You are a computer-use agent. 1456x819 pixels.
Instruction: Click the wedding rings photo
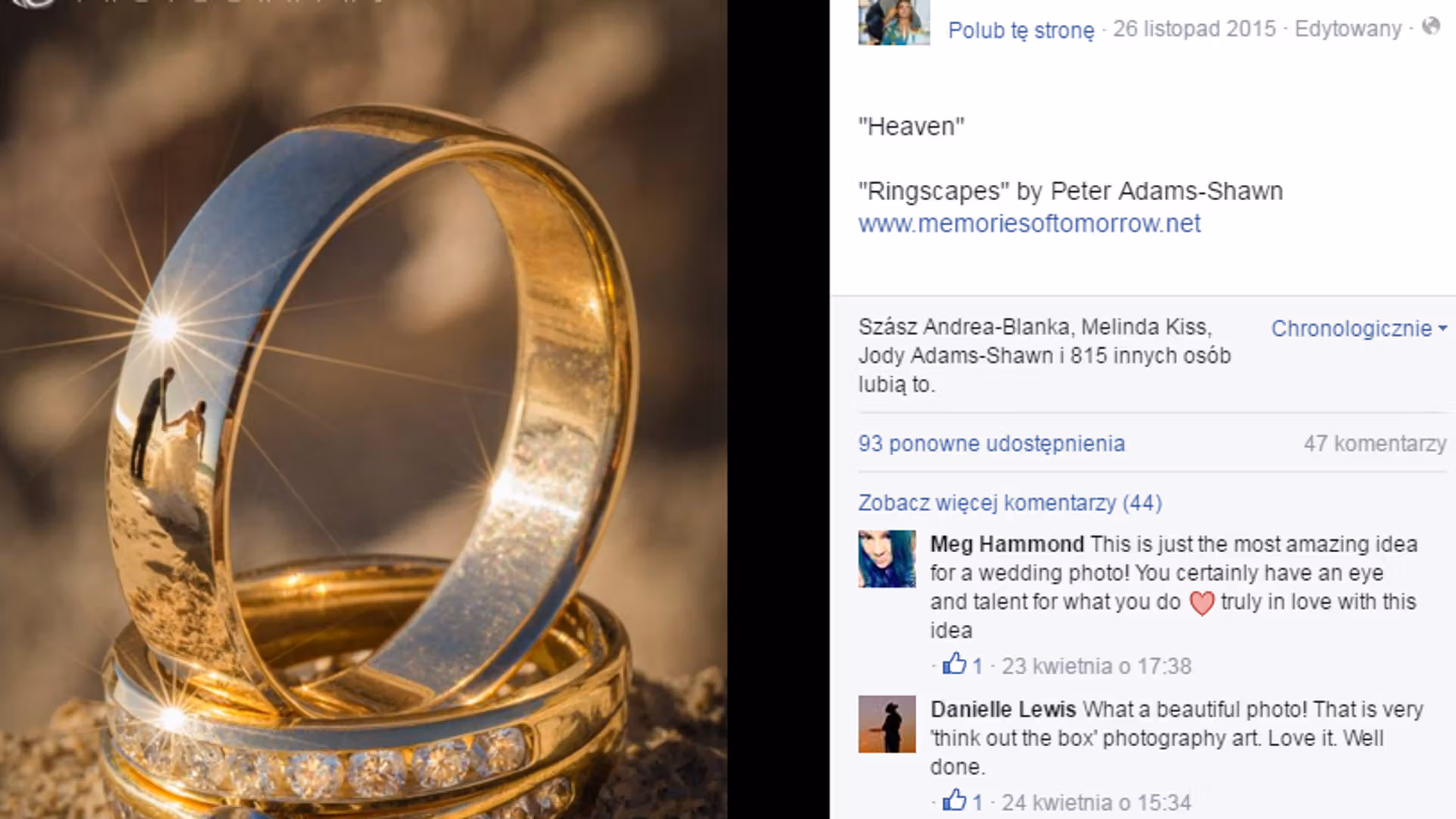pyautogui.click(x=363, y=409)
